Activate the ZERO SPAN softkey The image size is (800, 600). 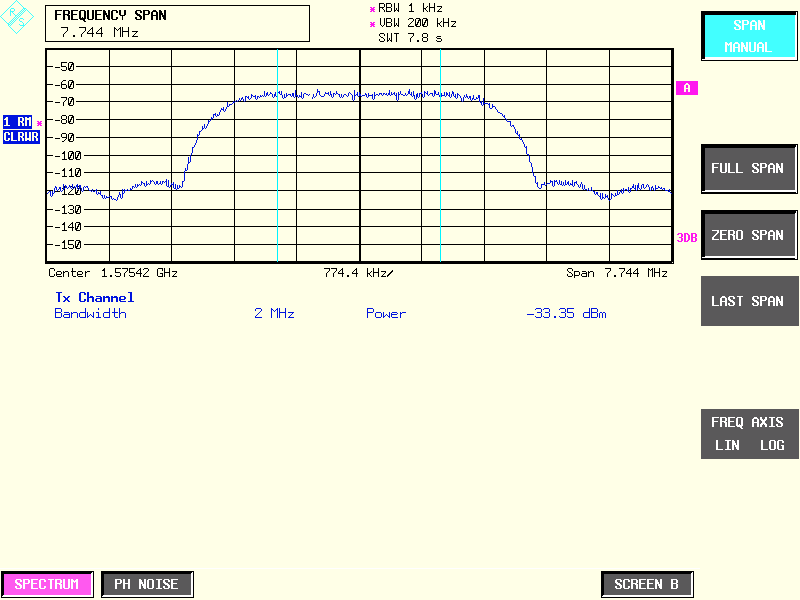[x=747, y=235]
